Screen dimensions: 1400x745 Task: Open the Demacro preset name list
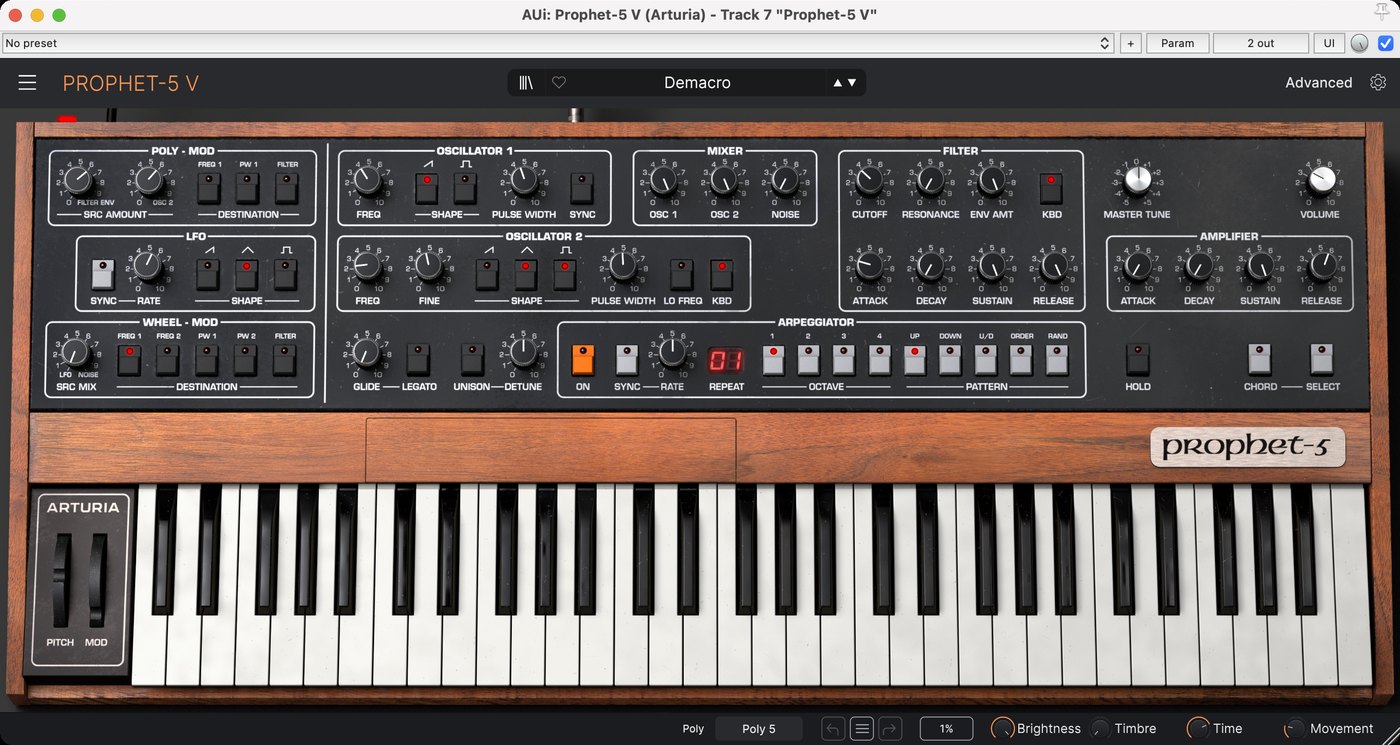coord(697,83)
